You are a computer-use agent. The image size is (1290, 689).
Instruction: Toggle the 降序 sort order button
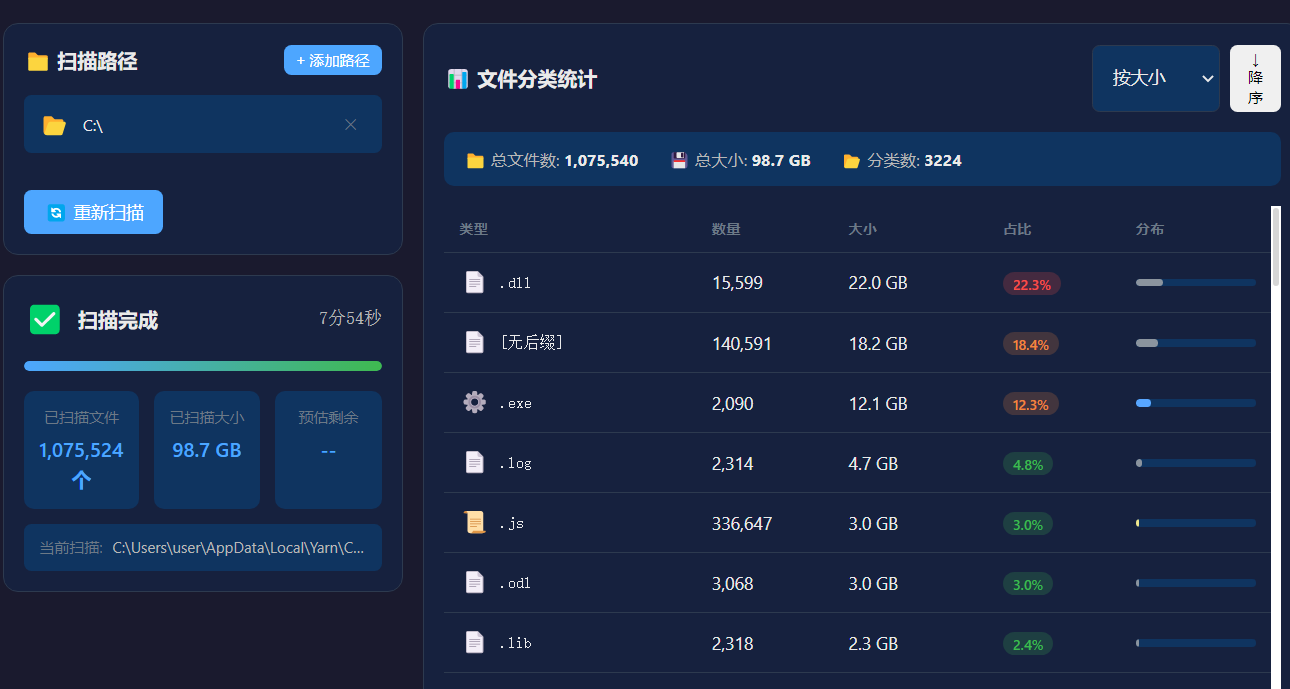click(1255, 78)
